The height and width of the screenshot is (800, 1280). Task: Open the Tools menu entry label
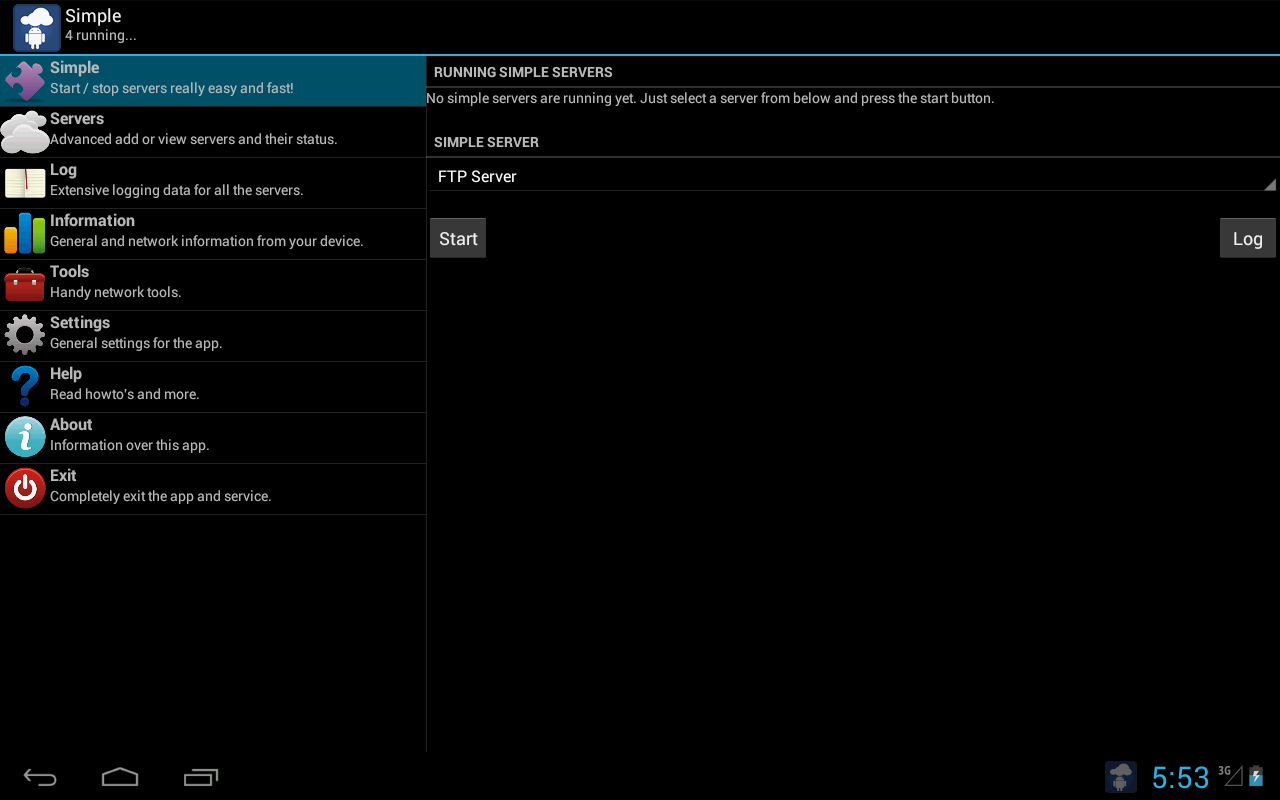[69, 272]
